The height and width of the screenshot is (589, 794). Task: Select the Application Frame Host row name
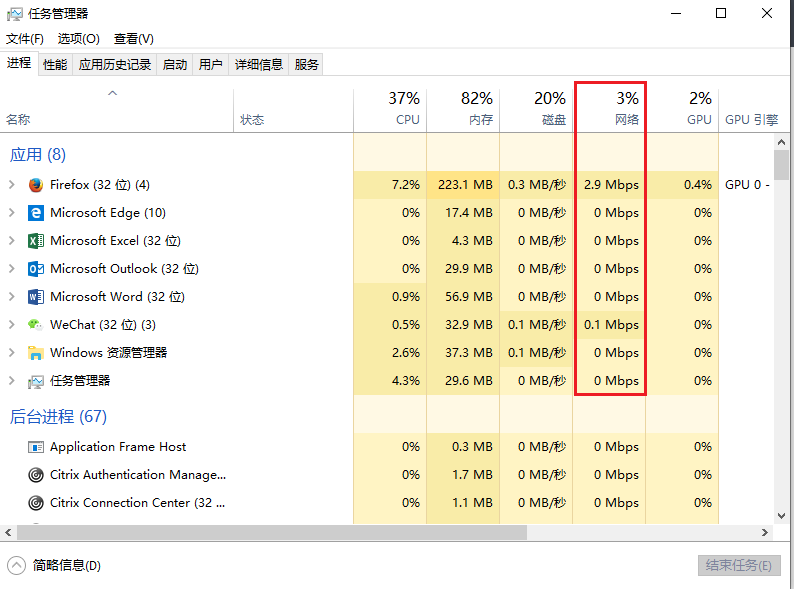118,447
